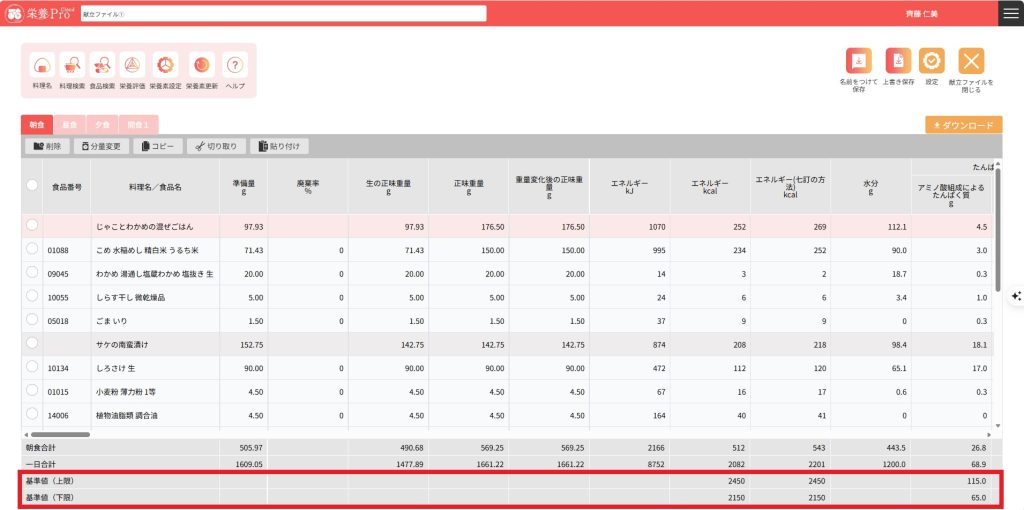1024x510 pixels.
Task: Open 食品検索 food search tool
Action: (102, 66)
